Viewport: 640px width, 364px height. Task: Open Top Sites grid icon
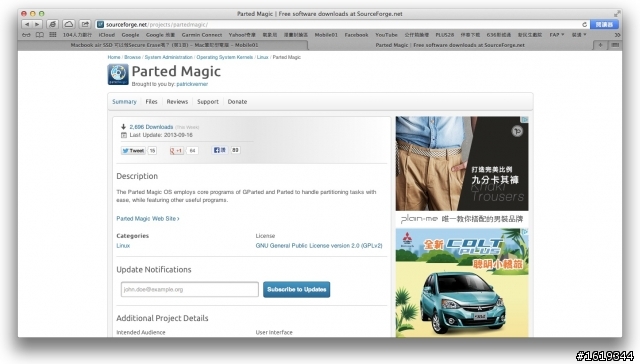coord(53,35)
